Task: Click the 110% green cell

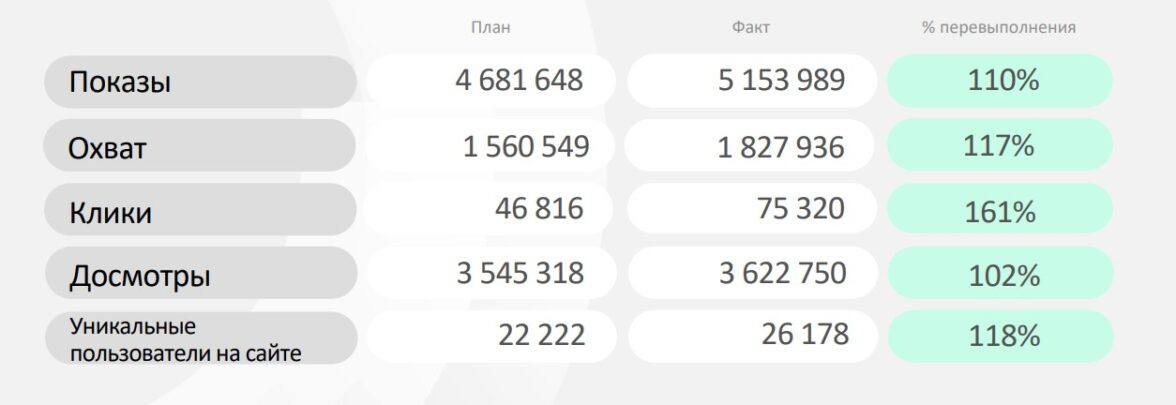Action: (1003, 81)
